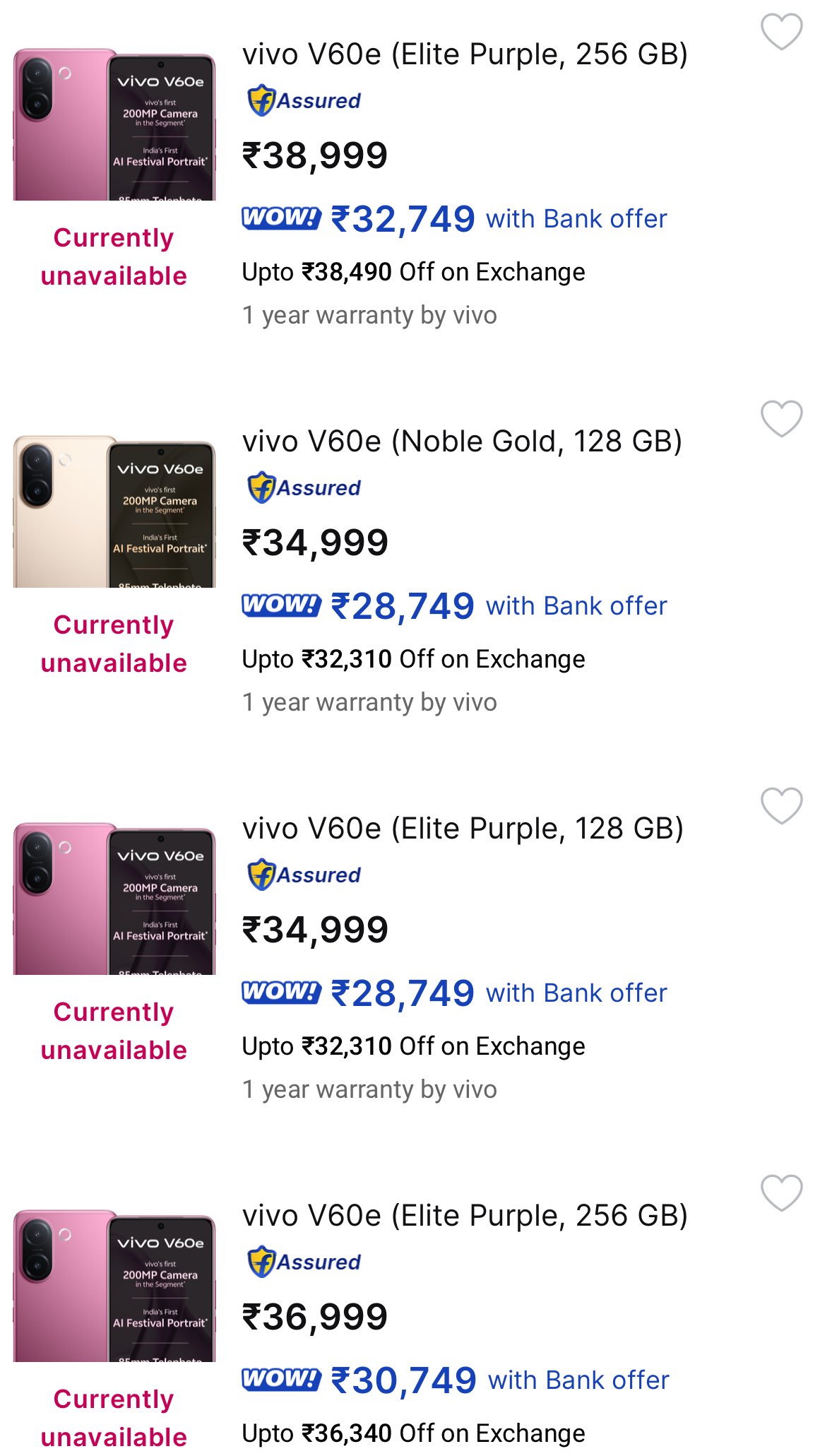Viewport: 832px width, 1456px height.
Task: Tap WOW! badge in the Noble Gold listing
Action: (281, 605)
